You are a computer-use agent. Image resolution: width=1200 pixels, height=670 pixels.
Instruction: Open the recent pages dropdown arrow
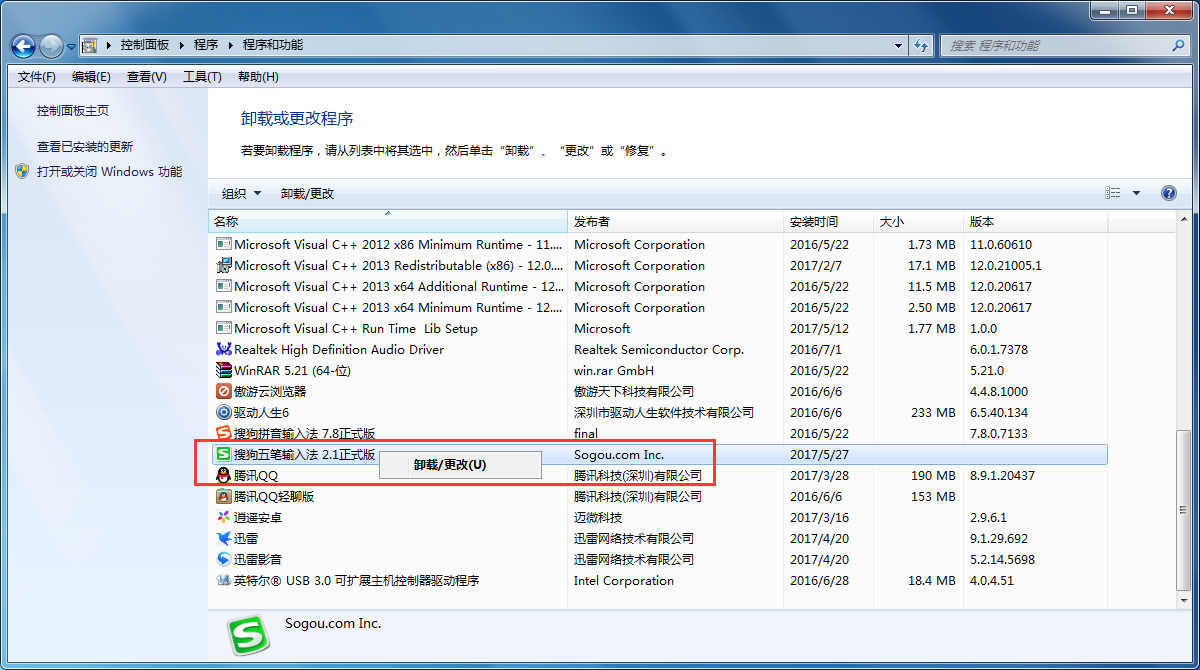(x=71, y=46)
